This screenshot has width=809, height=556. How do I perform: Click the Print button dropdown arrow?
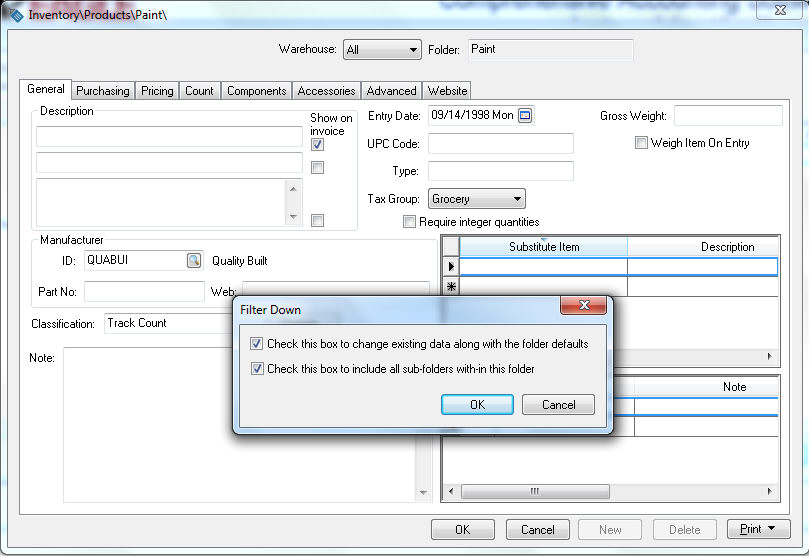click(775, 530)
